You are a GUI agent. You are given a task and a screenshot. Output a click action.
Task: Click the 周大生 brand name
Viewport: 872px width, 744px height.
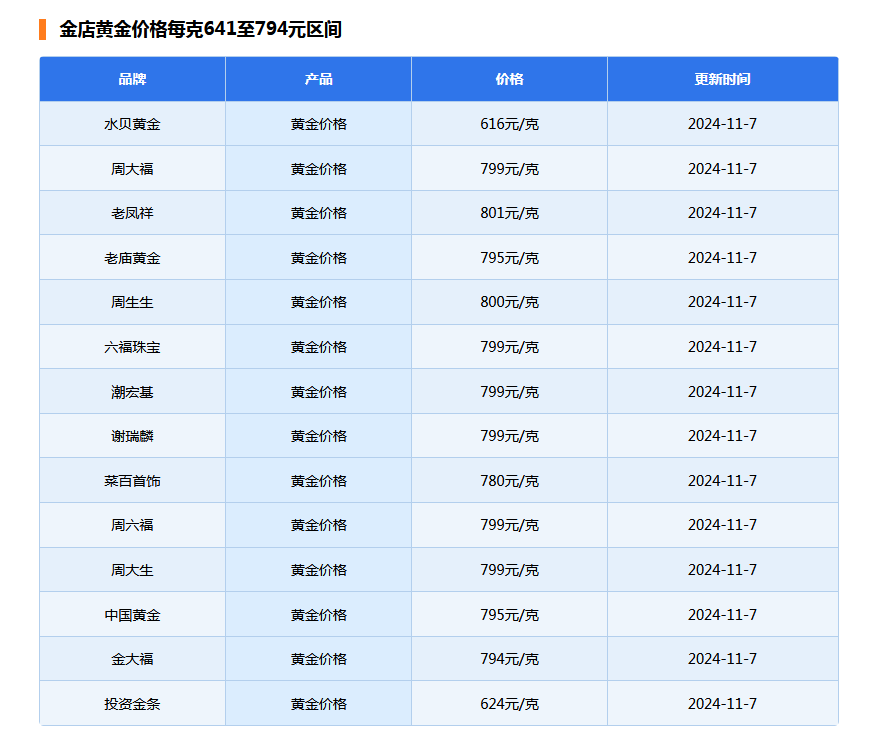(132, 569)
